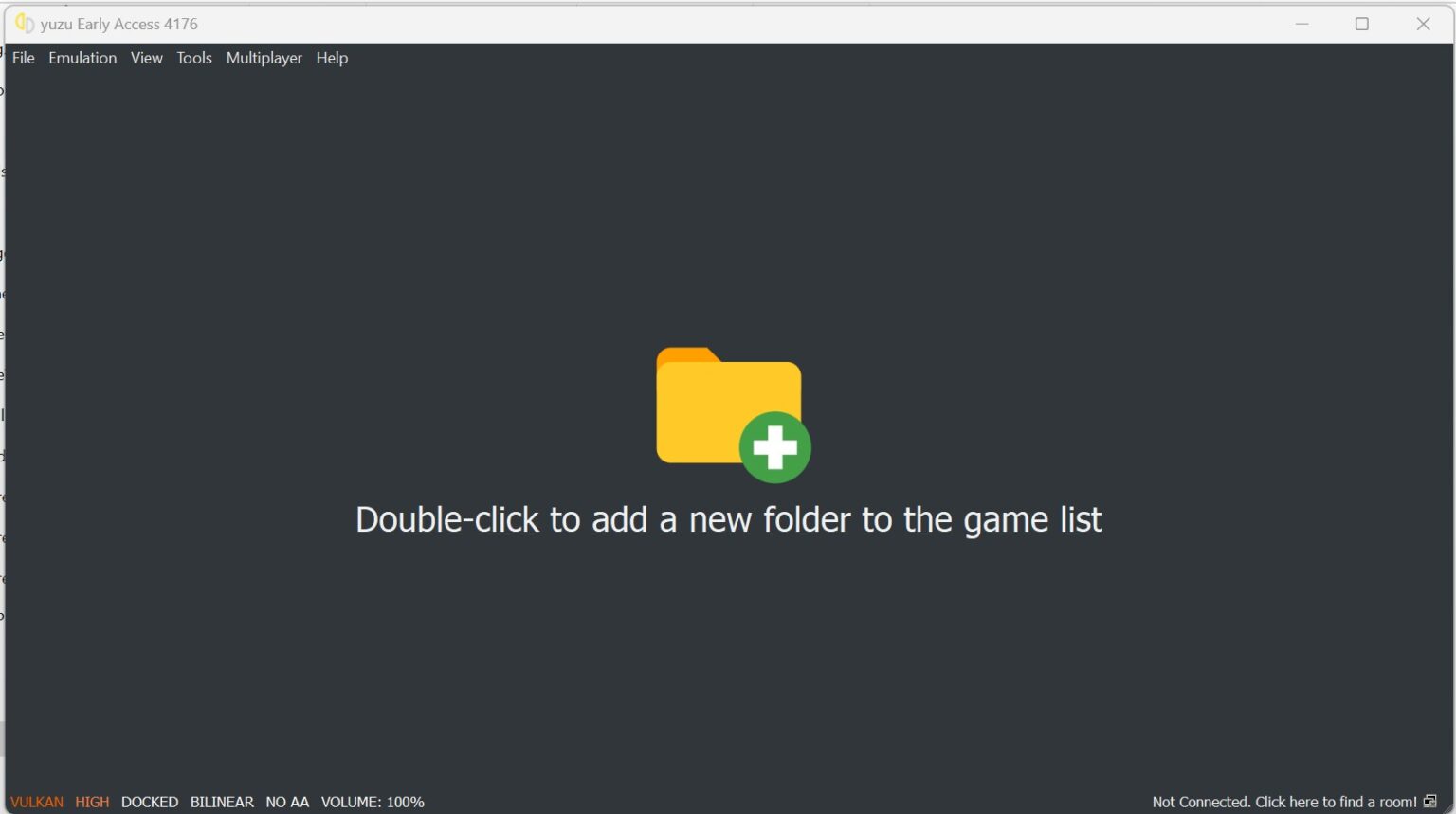1456x814 pixels.
Task: Toggle the VULKAN graphics API indicator
Action: tap(37, 802)
